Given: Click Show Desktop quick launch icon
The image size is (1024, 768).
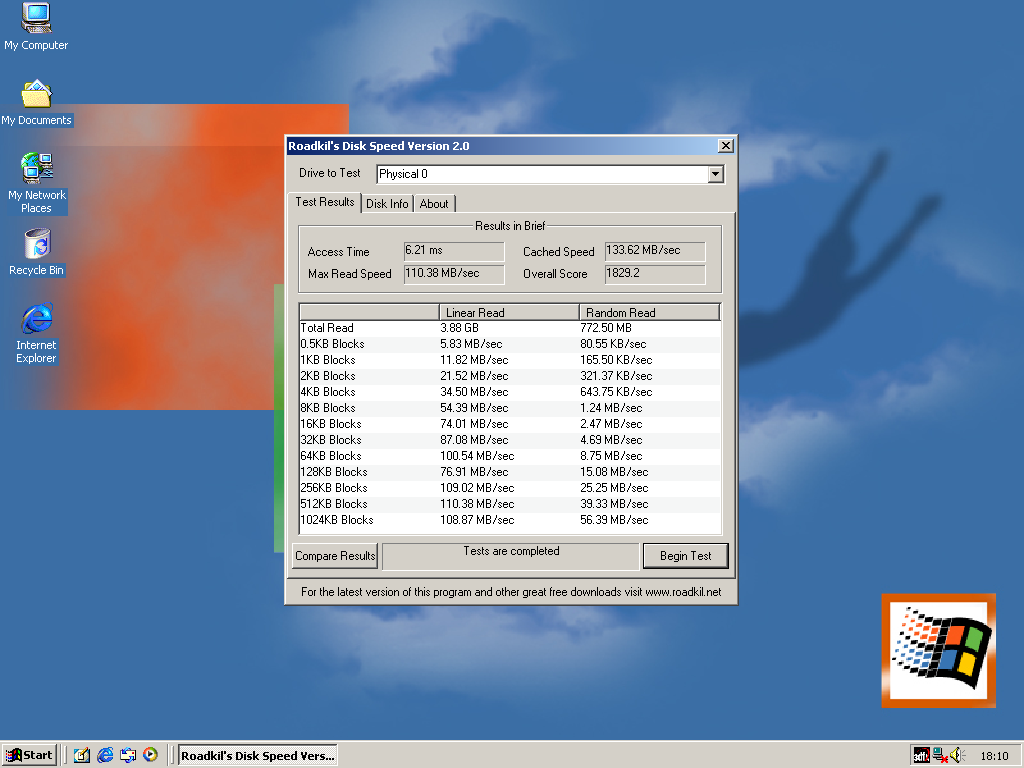Looking at the screenshot, I should (82, 755).
